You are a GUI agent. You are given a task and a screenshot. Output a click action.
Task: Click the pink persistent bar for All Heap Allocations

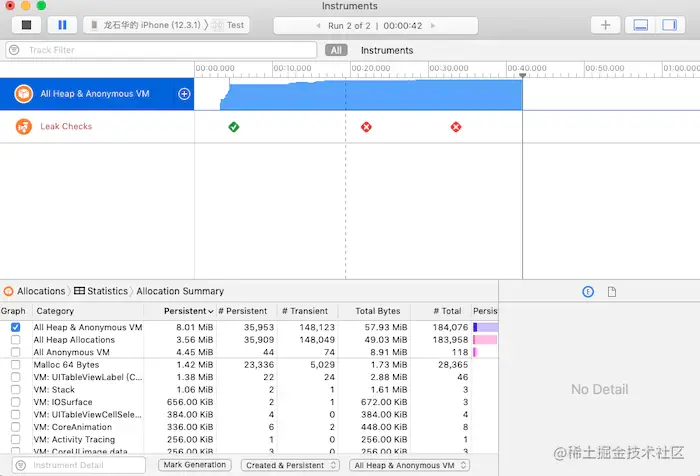pyautogui.click(x=485, y=340)
